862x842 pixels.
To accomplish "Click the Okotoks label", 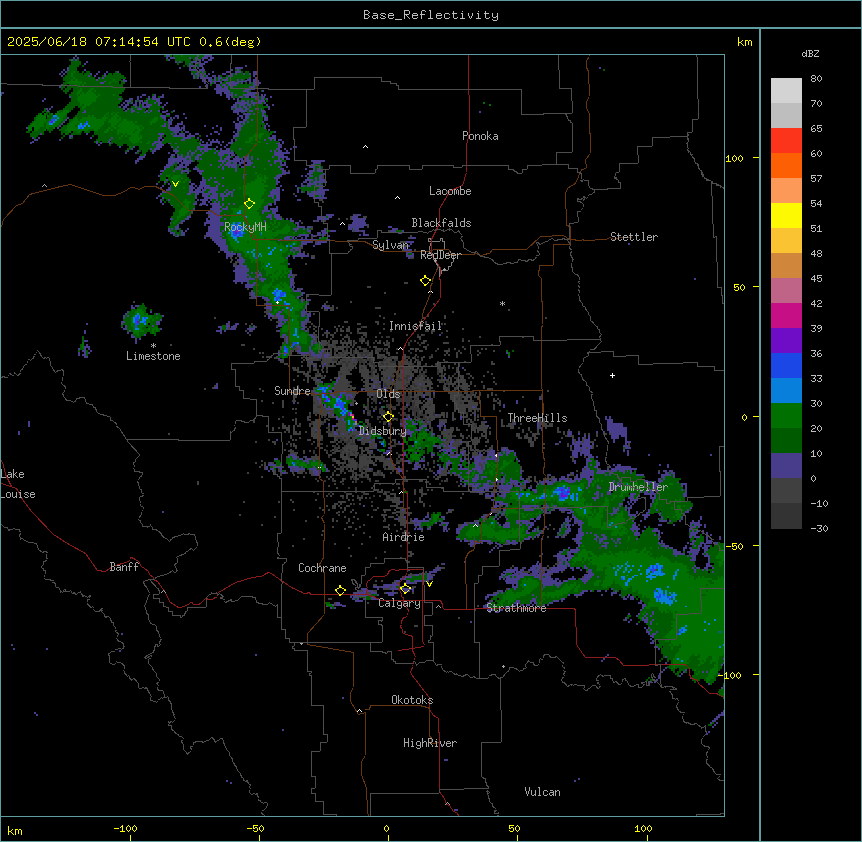I will click(412, 700).
